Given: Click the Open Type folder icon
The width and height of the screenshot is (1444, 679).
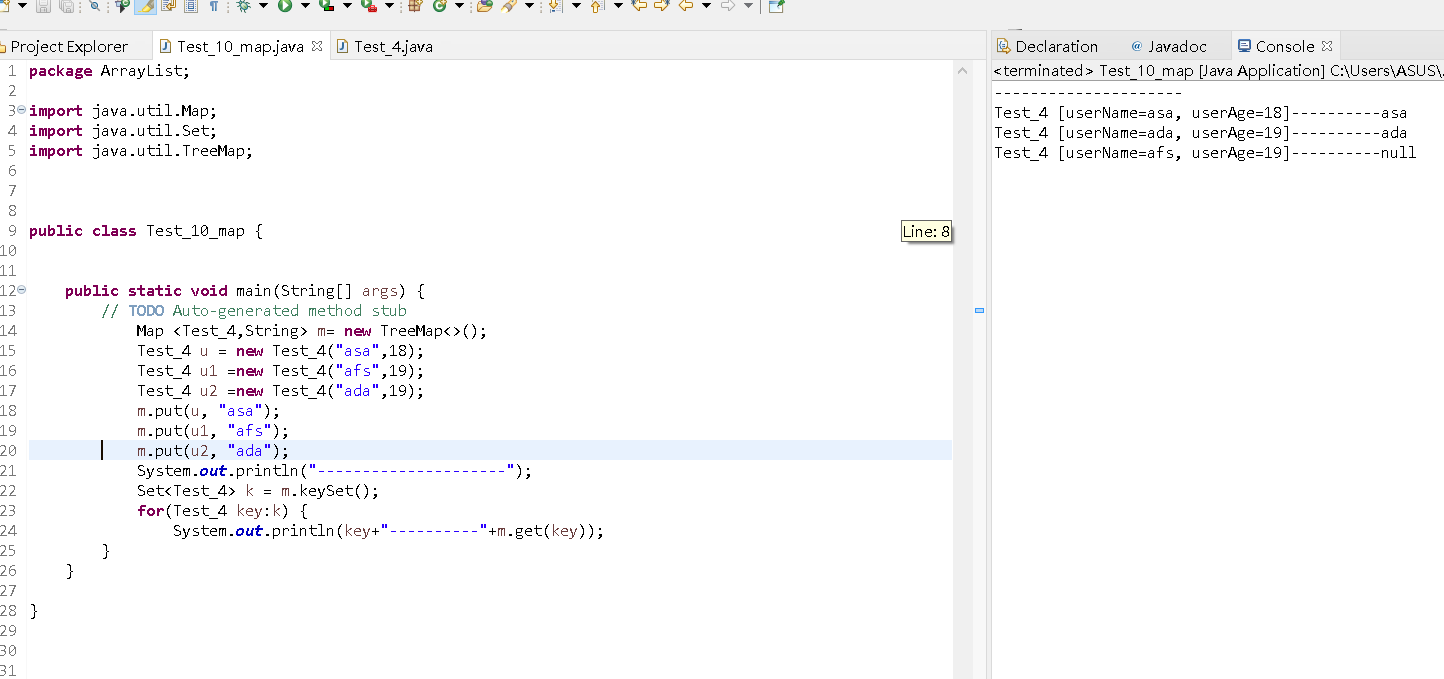Looking at the screenshot, I should [485, 6].
